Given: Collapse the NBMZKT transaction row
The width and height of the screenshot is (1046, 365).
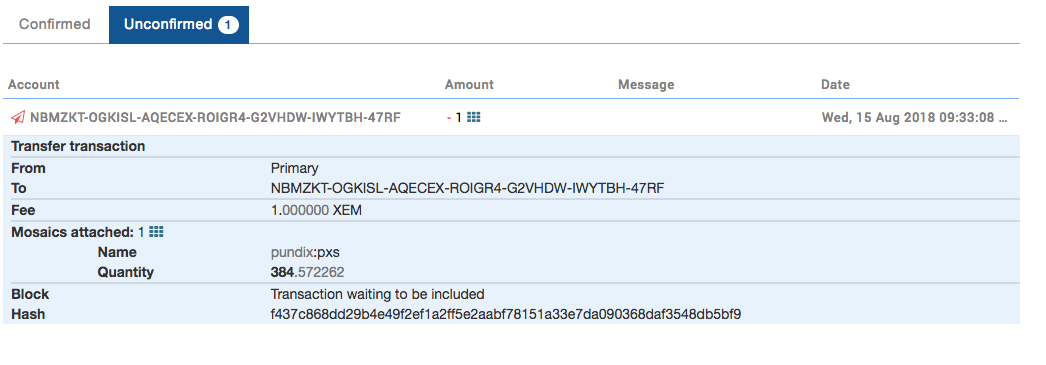Looking at the screenshot, I should tap(511, 117).
